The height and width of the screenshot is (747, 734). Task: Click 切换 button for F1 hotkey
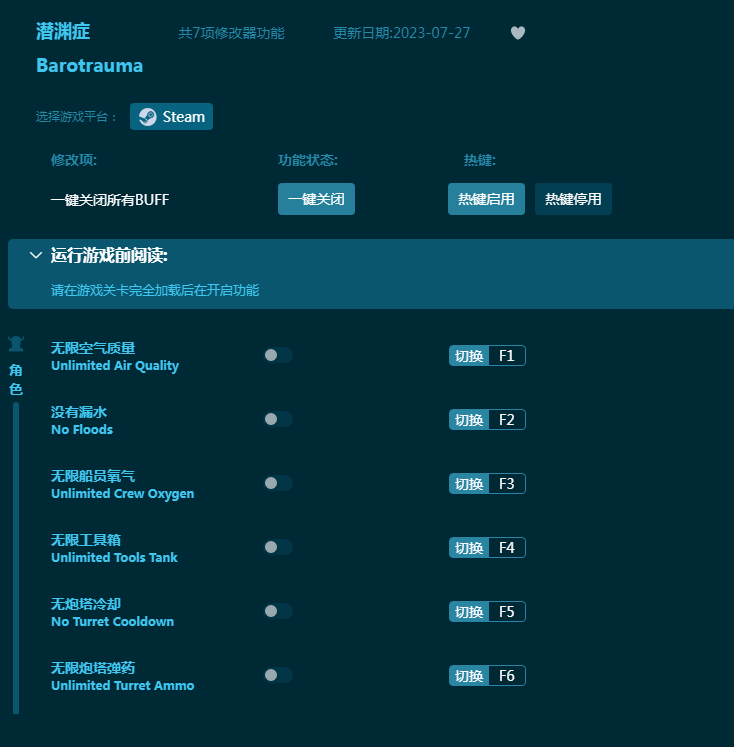pyautogui.click(x=469, y=356)
